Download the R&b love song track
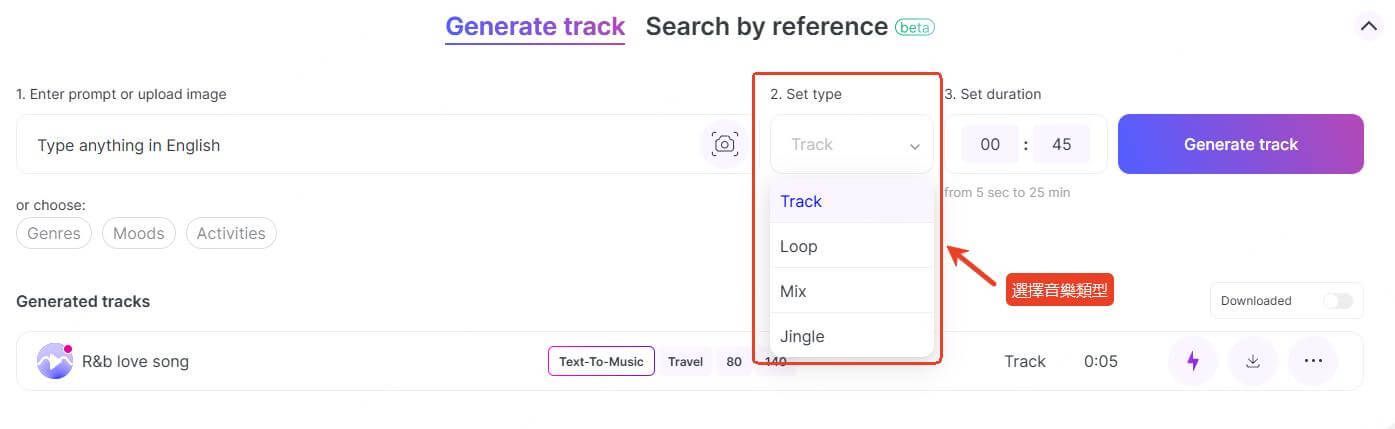The image size is (1395, 429). click(1252, 361)
